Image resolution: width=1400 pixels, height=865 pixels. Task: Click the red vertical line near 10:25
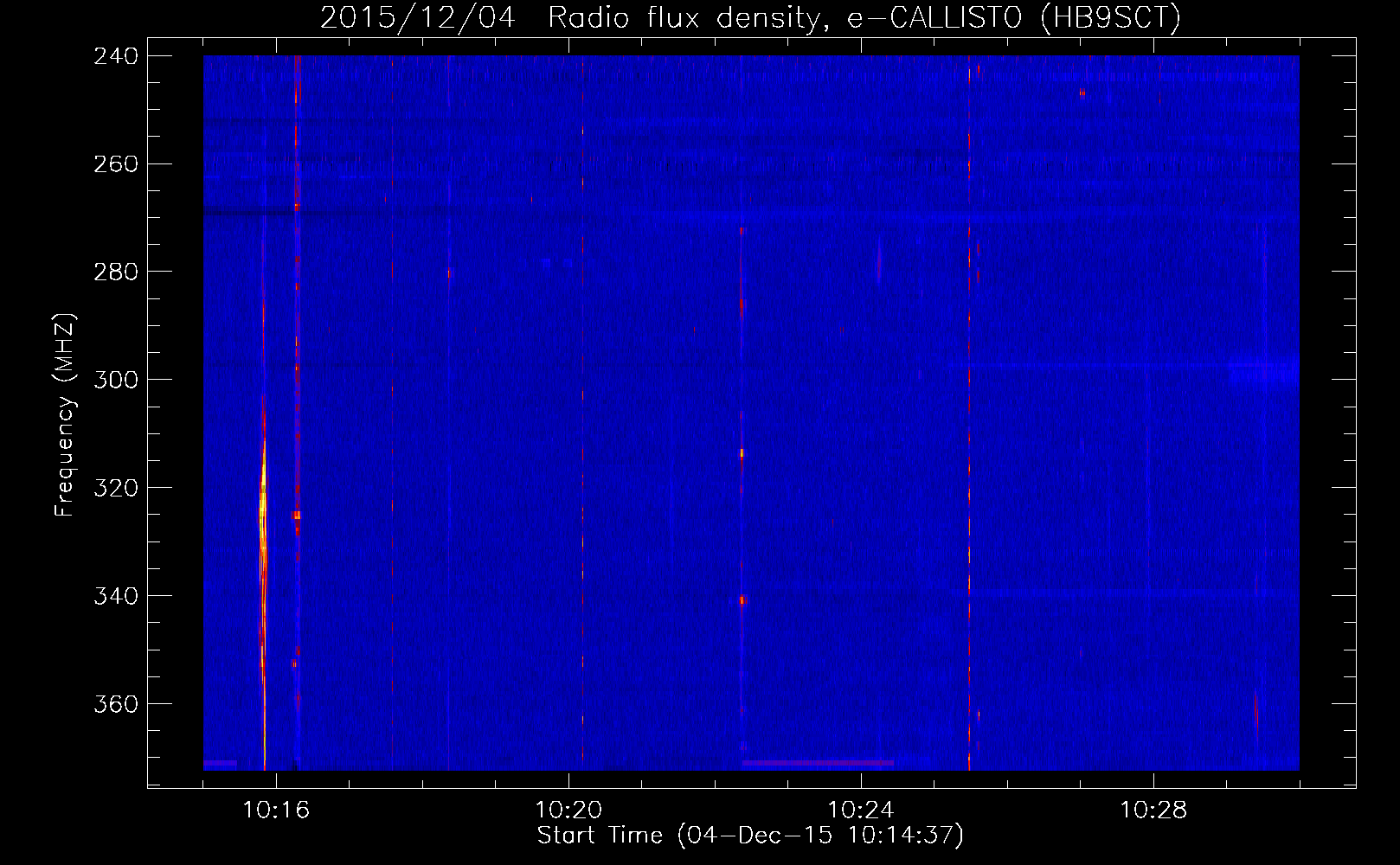coord(969,415)
